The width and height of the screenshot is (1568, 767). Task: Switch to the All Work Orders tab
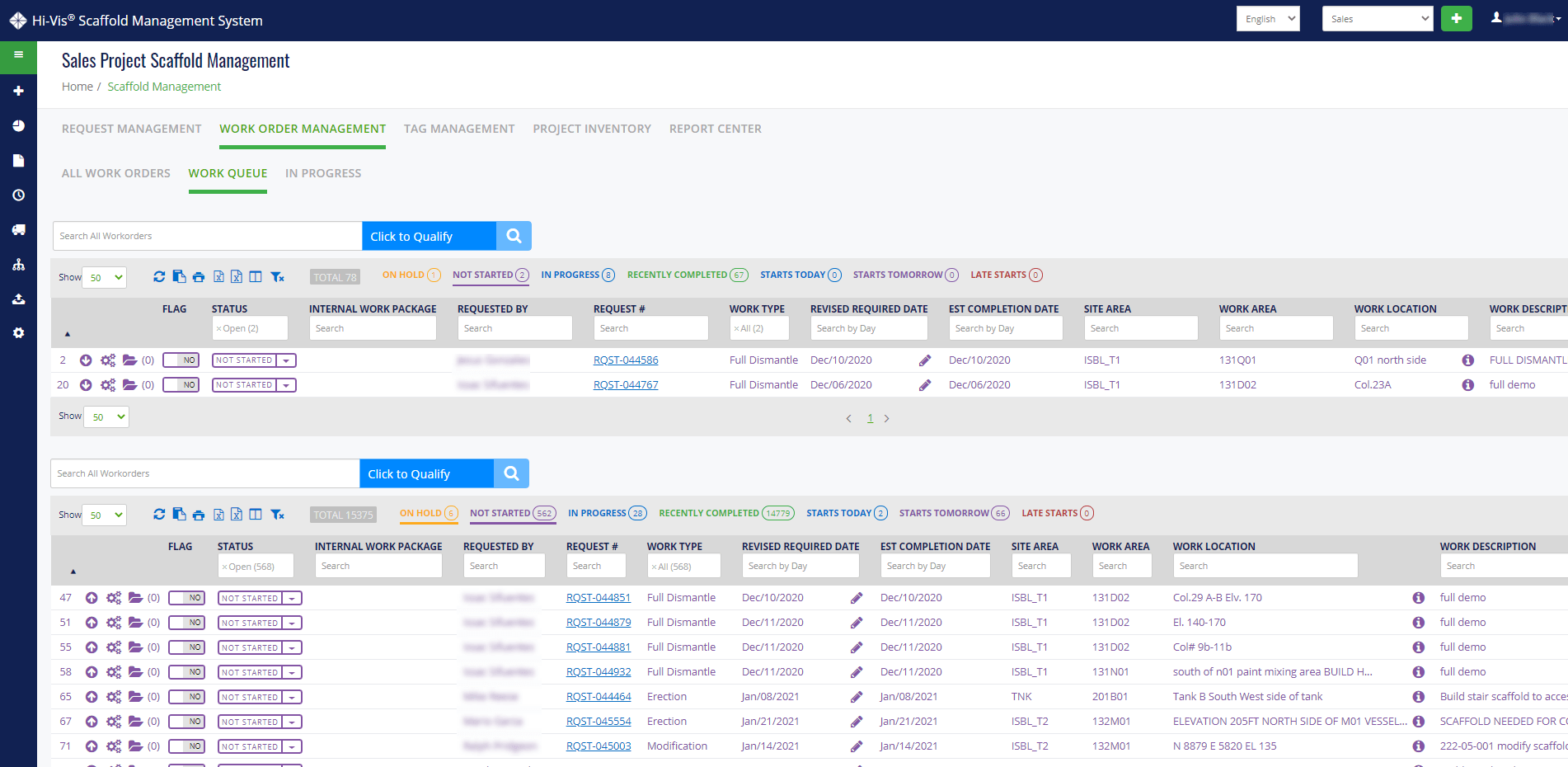116,173
